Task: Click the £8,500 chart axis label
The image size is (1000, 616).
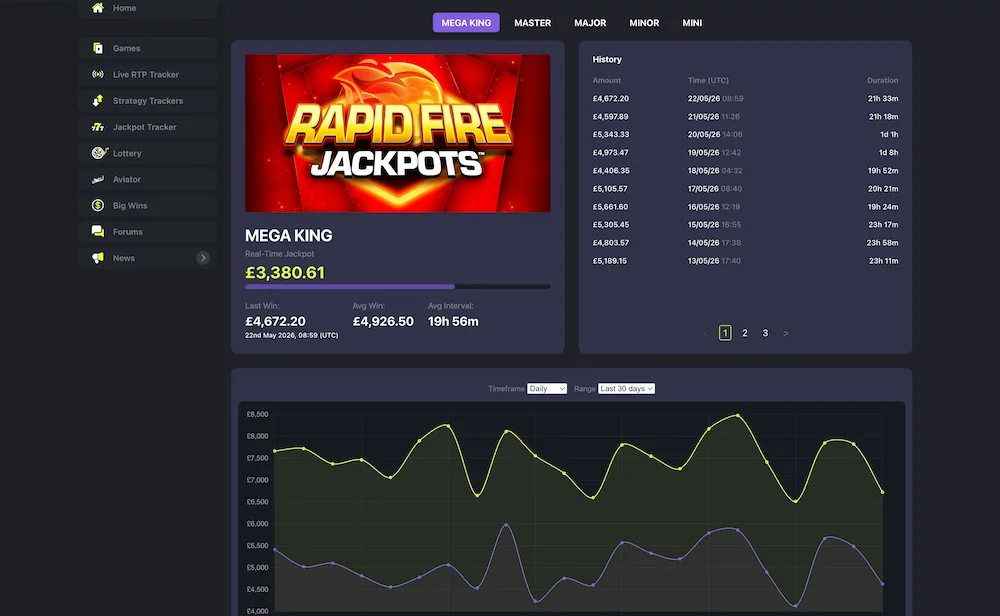Action: (x=258, y=414)
